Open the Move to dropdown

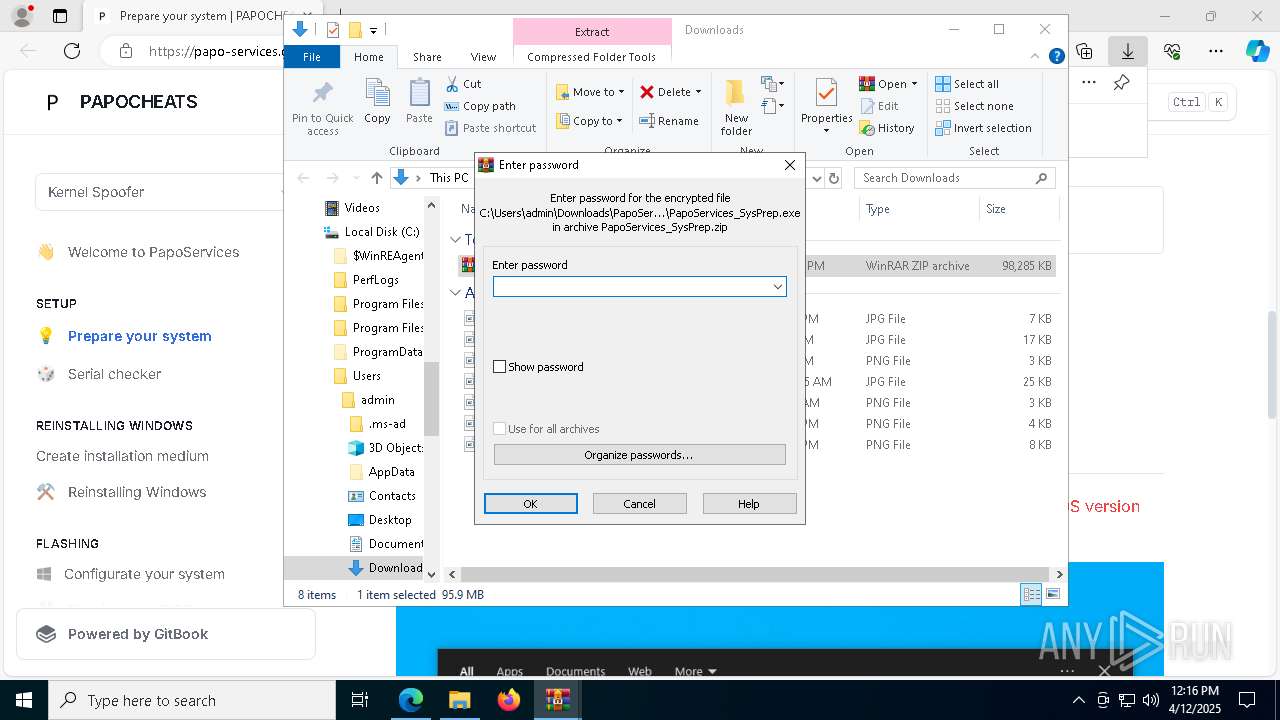[590, 92]
